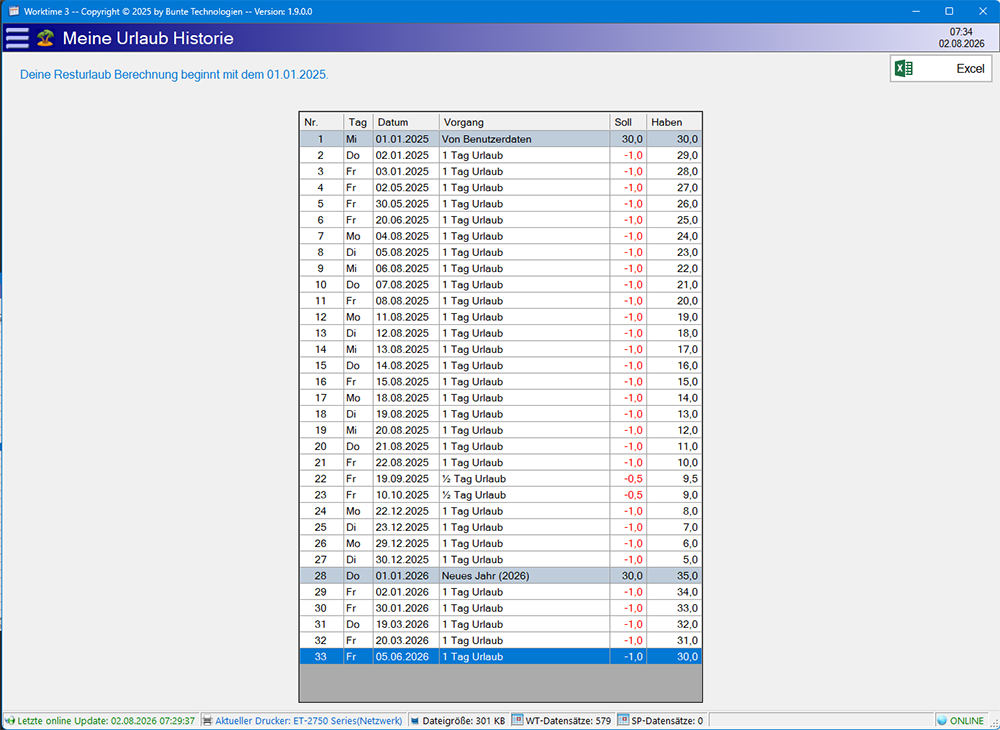This screenshot has width=1000, height=730.
Task: Click the Worktime app icon in title bar
Action: click(x=12, y=11)
